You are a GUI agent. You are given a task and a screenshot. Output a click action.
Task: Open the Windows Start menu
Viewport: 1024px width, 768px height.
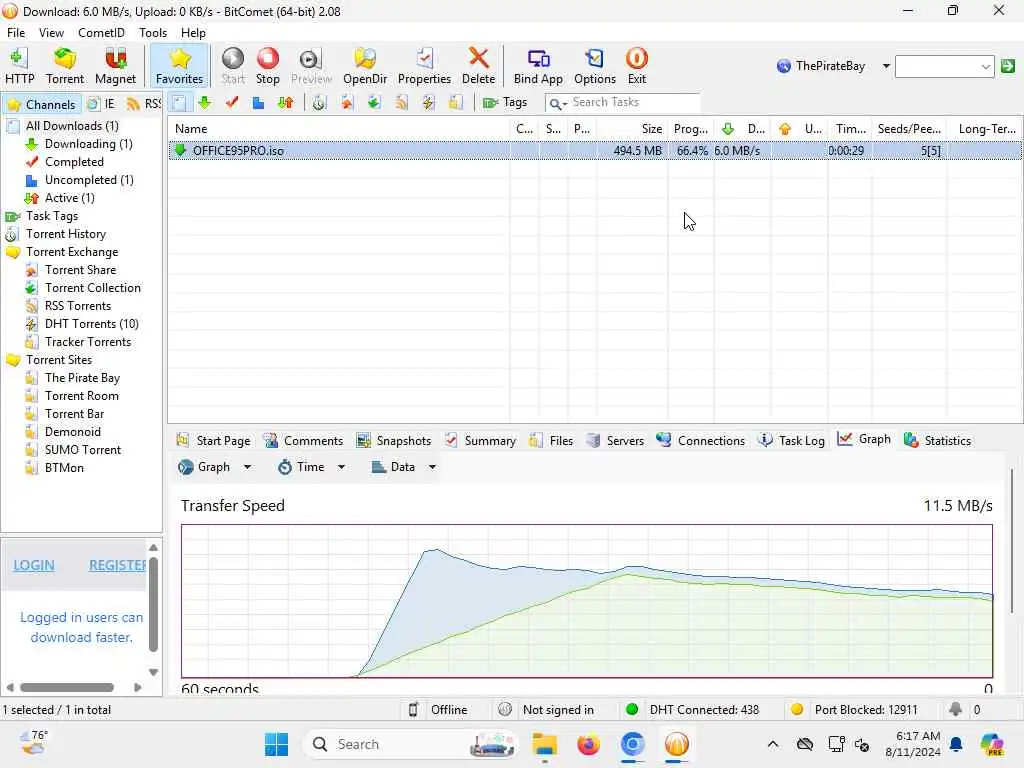(276, 744)
